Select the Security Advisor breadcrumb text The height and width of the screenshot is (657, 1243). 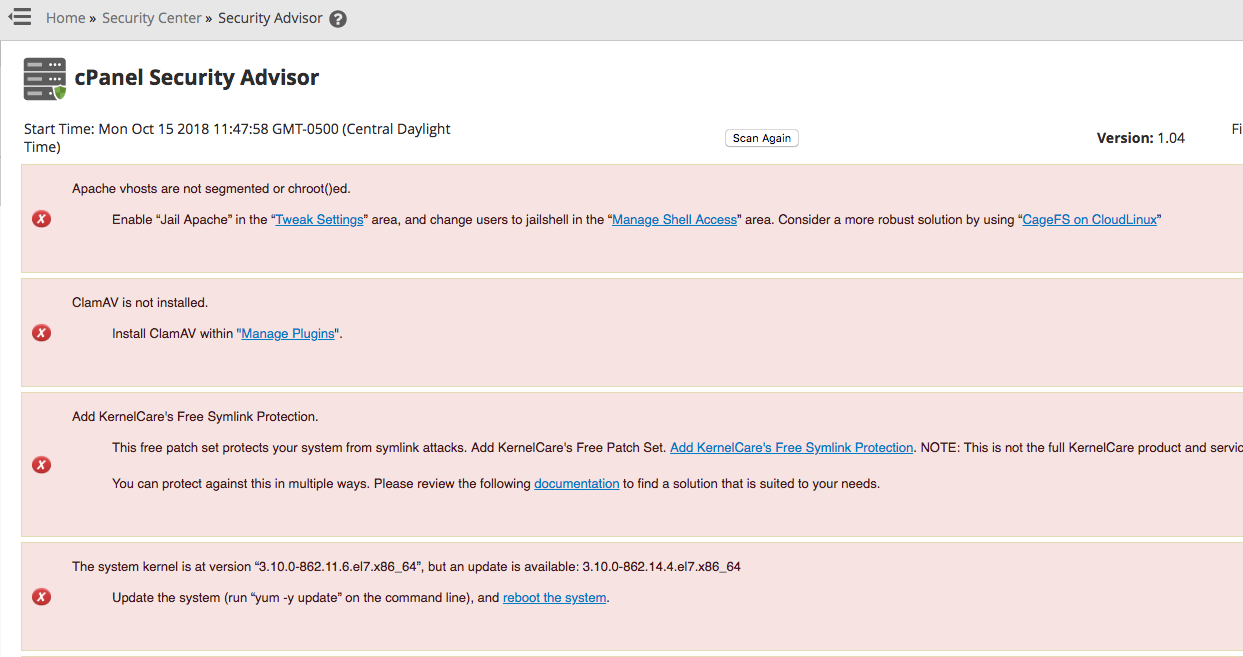(270, 18)
